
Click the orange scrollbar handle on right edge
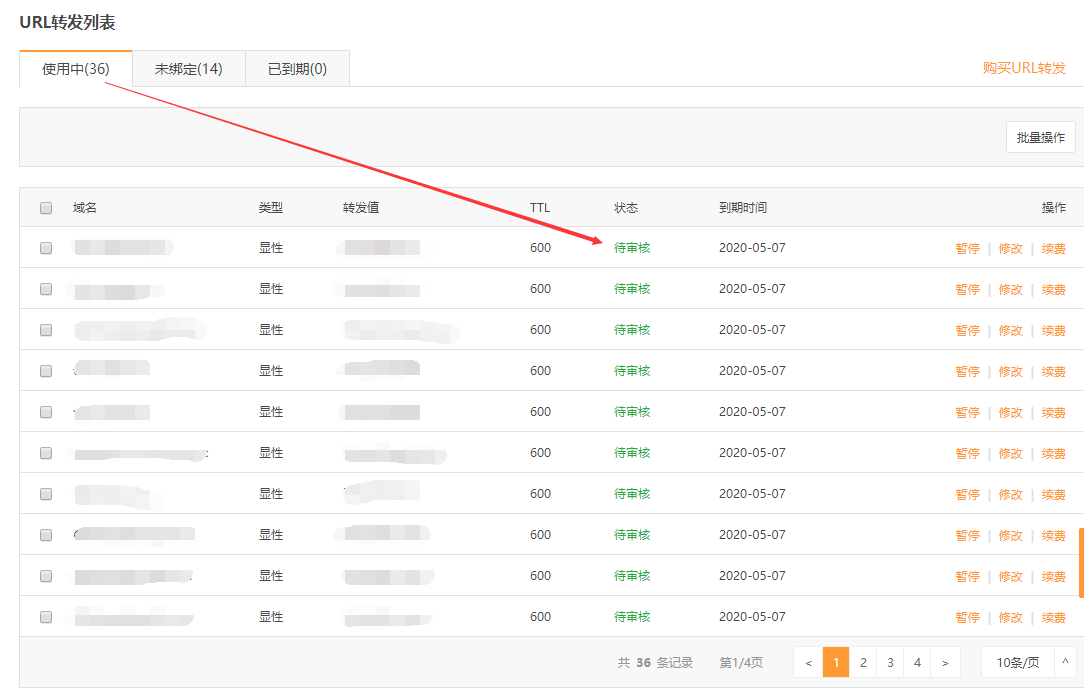(1080, 562)
